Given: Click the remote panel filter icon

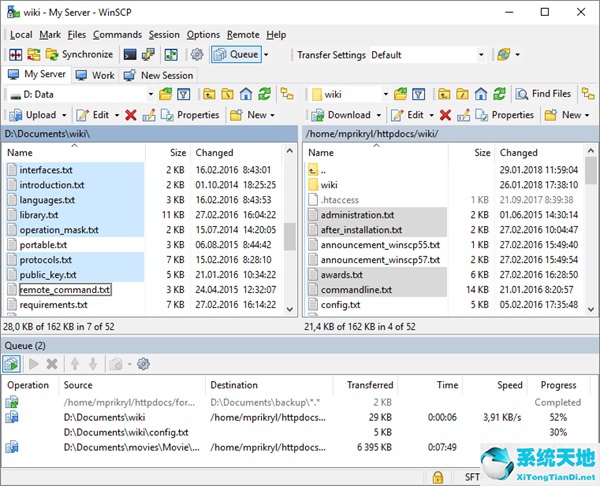Looking at the screenshot, I should pyautogui.click(x=419, y=94).
